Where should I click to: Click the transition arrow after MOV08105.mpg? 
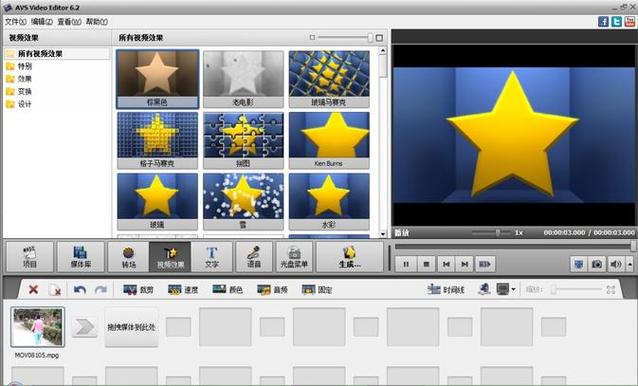85,327
